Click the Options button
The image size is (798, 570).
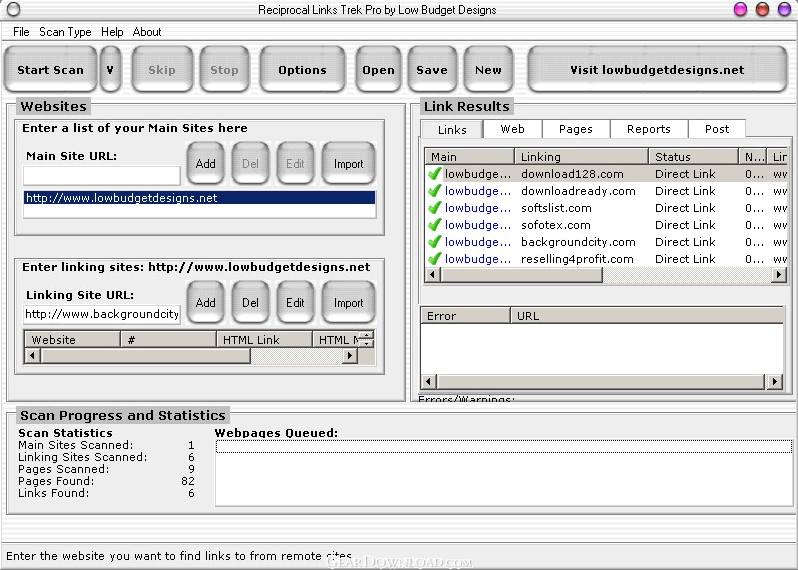coord(302,70)
